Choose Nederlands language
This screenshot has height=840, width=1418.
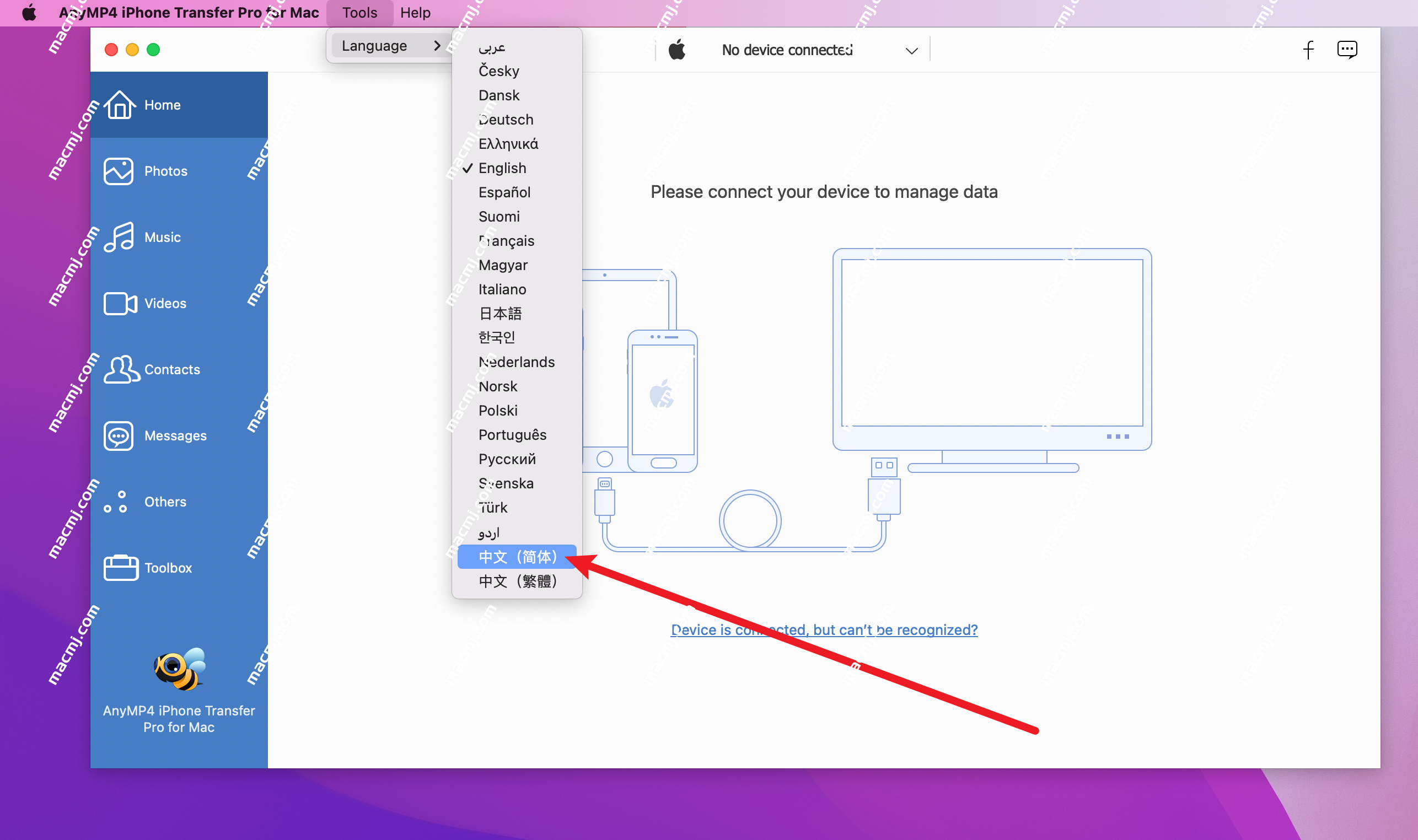coord(517,362)
